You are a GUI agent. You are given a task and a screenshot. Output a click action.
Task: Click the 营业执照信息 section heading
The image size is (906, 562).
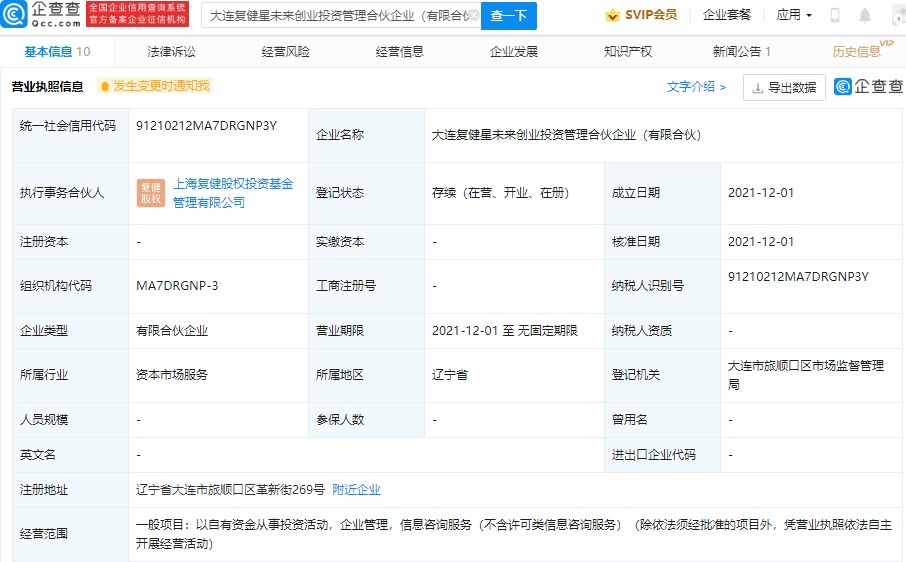tap(47, 87)
